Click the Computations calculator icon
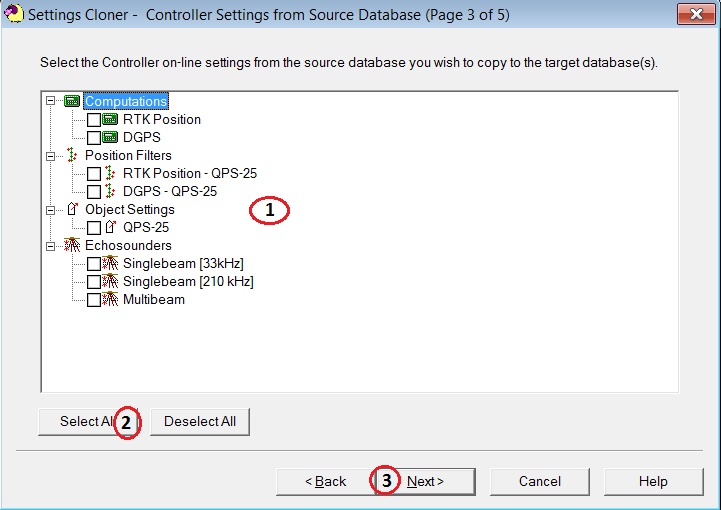Viewport: 721px width, 510px height. point(72,101)
